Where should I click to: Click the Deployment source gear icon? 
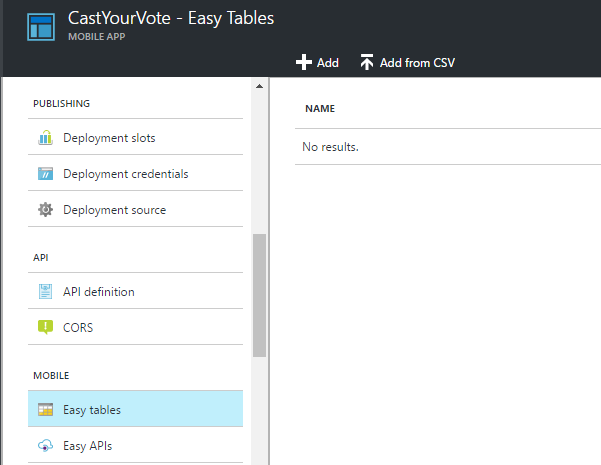click(45, 210)
